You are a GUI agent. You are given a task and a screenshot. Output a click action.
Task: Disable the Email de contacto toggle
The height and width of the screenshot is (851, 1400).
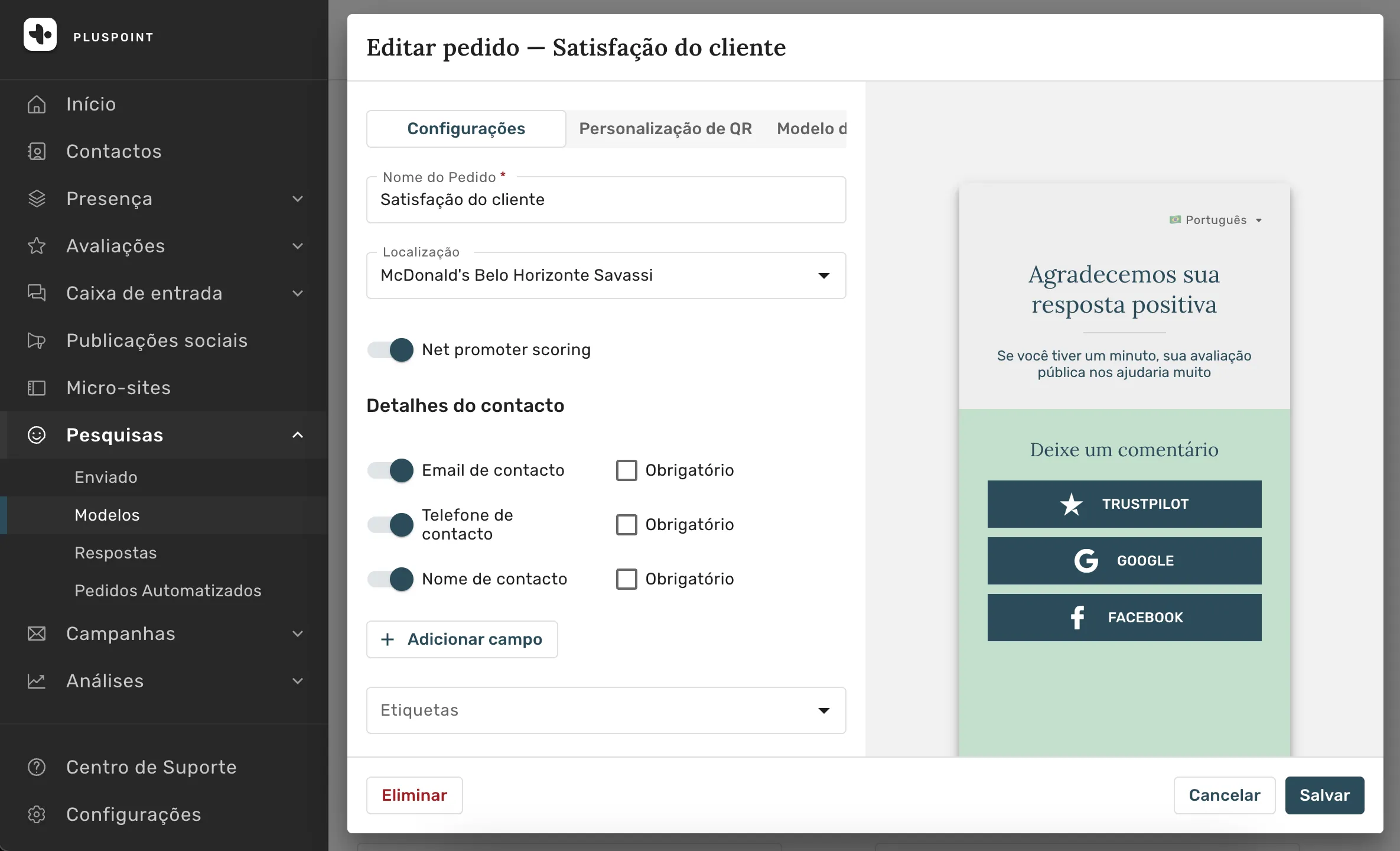(x=390, y=470)
